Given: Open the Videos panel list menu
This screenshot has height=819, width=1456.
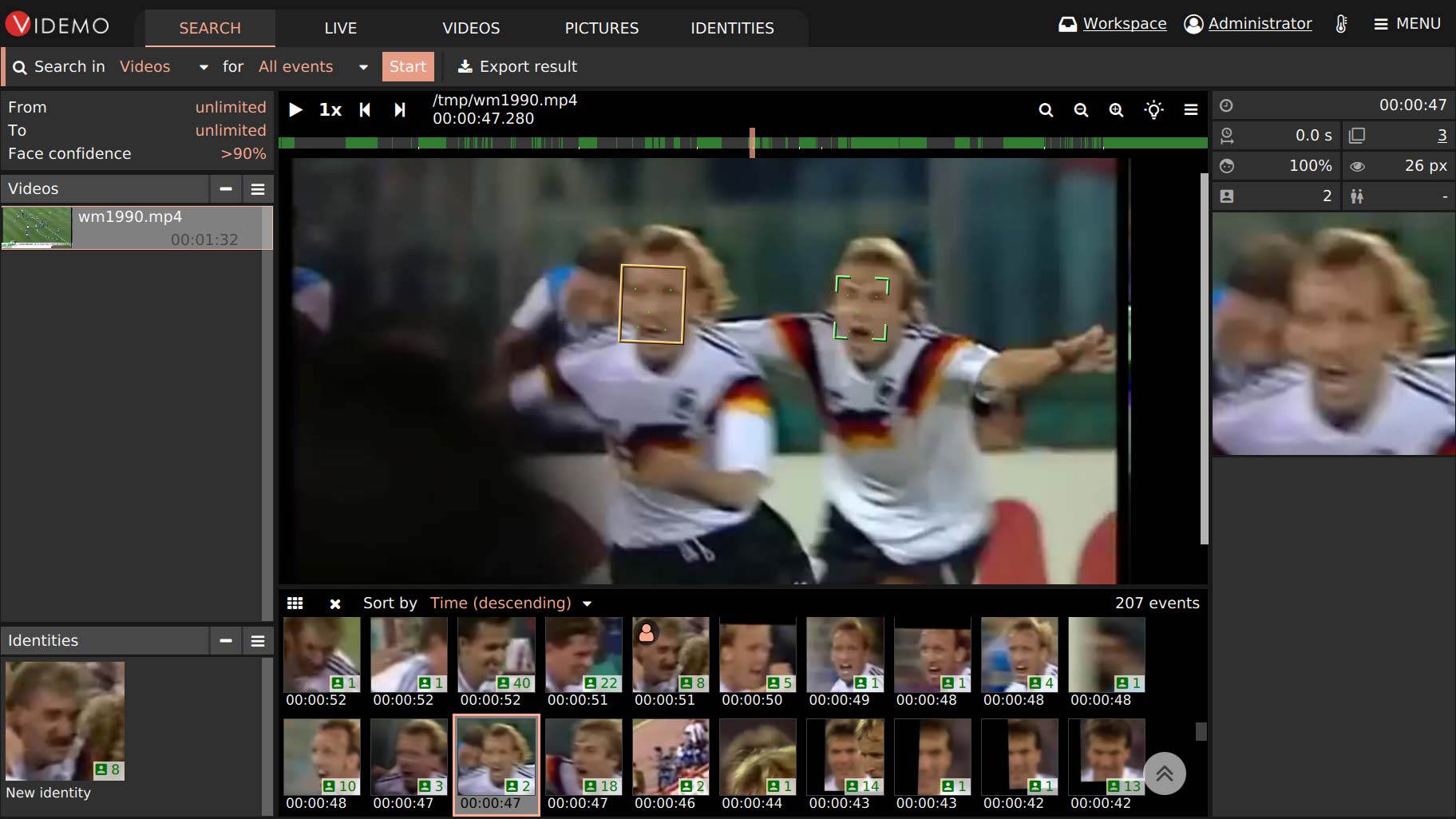Looking at the screenshot, I should (258, 189).
